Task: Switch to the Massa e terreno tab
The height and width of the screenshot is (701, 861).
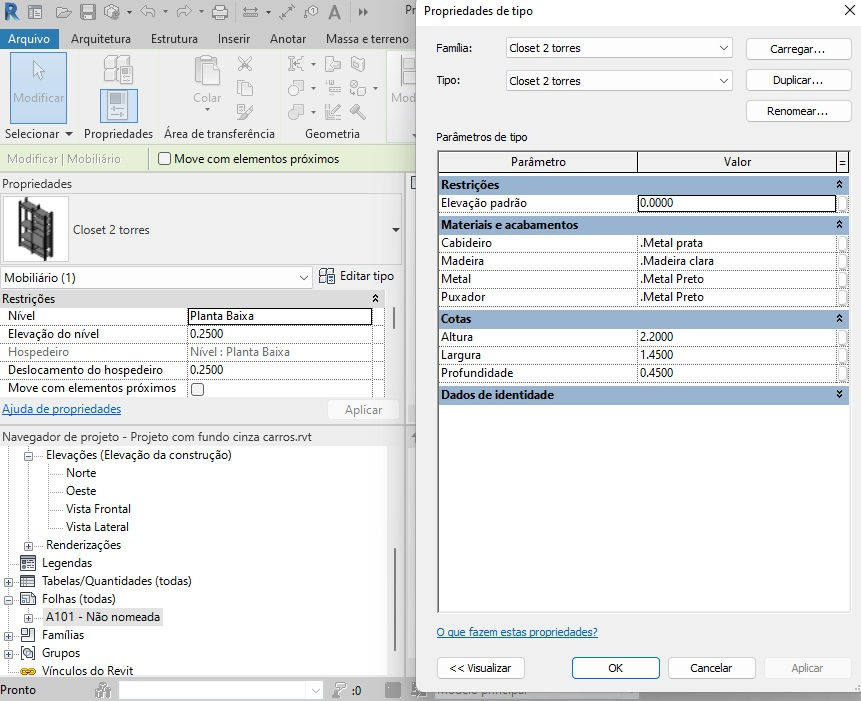Action: 367,39
